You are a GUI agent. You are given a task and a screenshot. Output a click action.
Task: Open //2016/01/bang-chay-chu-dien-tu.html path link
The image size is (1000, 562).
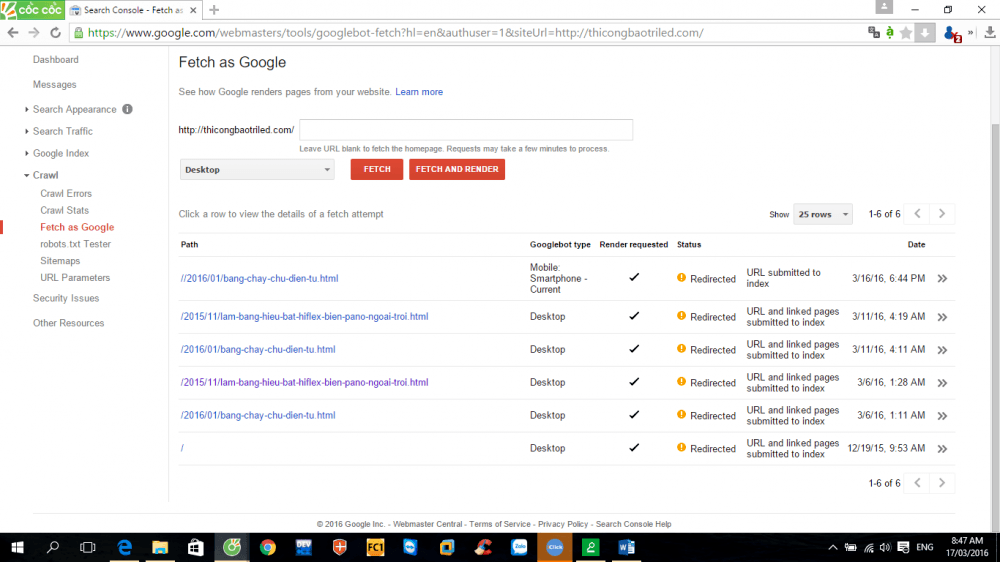[x=260, y=278]
